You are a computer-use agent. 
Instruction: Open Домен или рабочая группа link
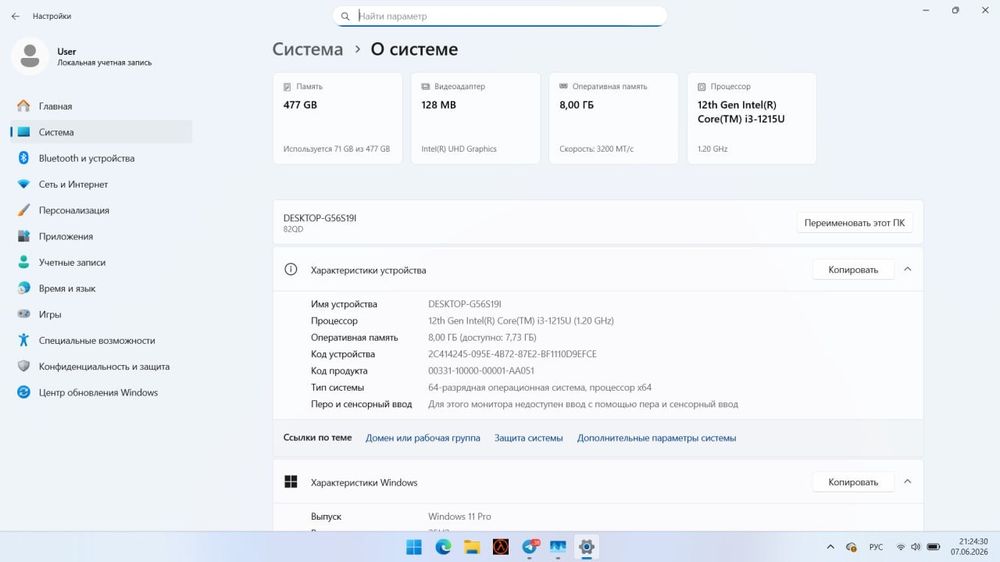423,438
